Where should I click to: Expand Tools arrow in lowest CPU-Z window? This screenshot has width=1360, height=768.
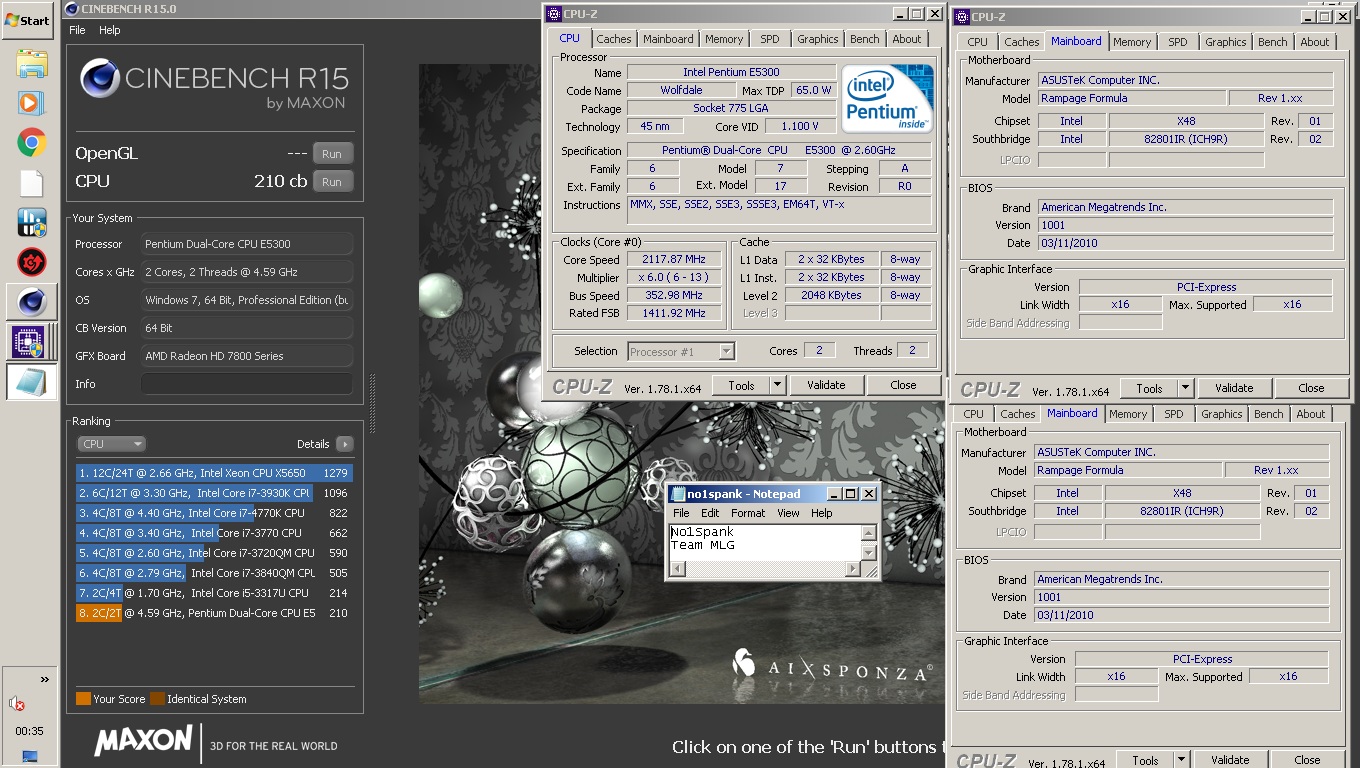point(1181,760)
